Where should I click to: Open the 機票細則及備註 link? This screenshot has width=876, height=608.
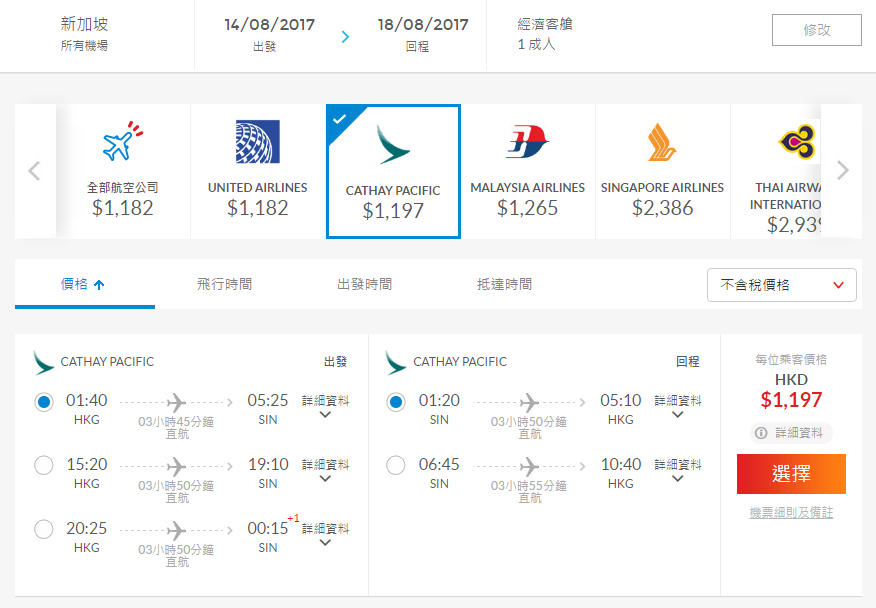coord(791,512)
